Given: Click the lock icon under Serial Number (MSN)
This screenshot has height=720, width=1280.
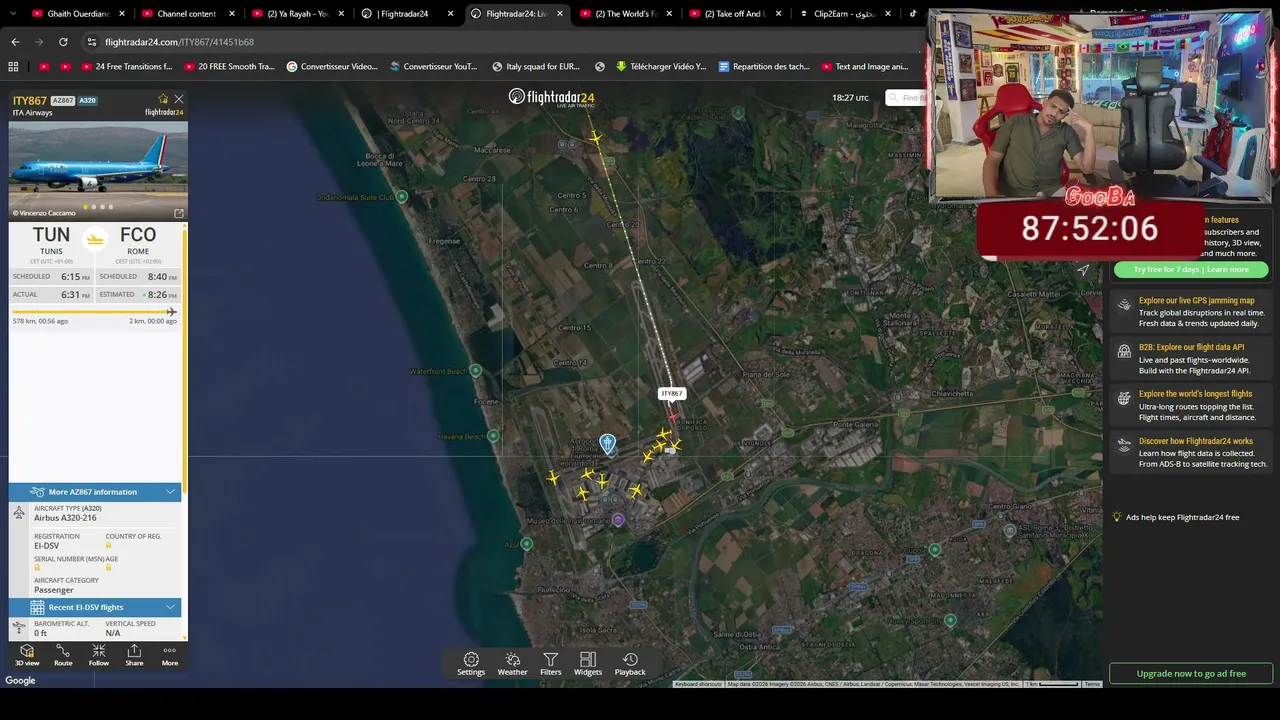Looking at the screenshot, I should [37, 568].
